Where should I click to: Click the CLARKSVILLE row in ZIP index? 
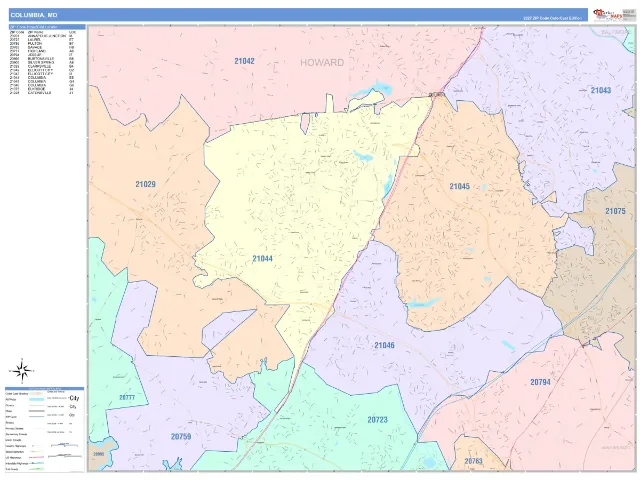click(42, 66)
